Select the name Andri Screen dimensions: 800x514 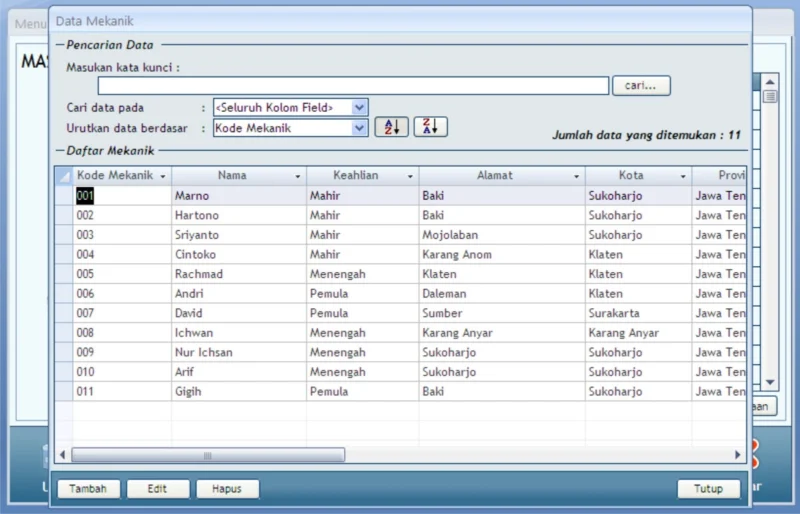click(x=189, y=293)
